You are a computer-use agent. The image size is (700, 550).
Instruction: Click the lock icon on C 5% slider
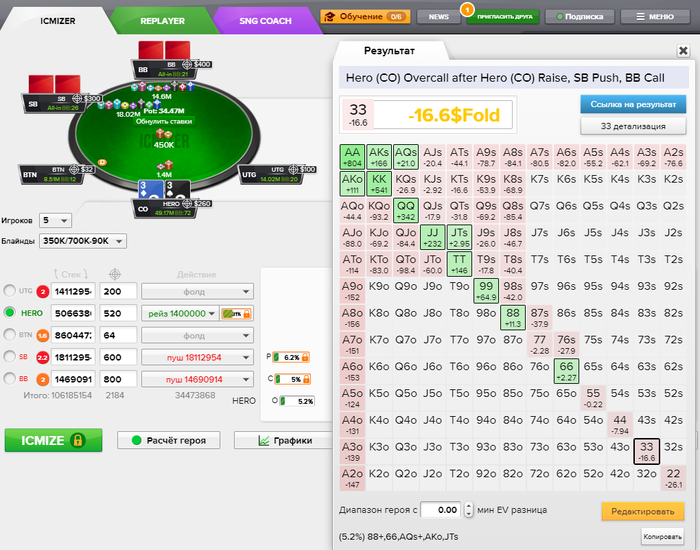coord(306,379)
